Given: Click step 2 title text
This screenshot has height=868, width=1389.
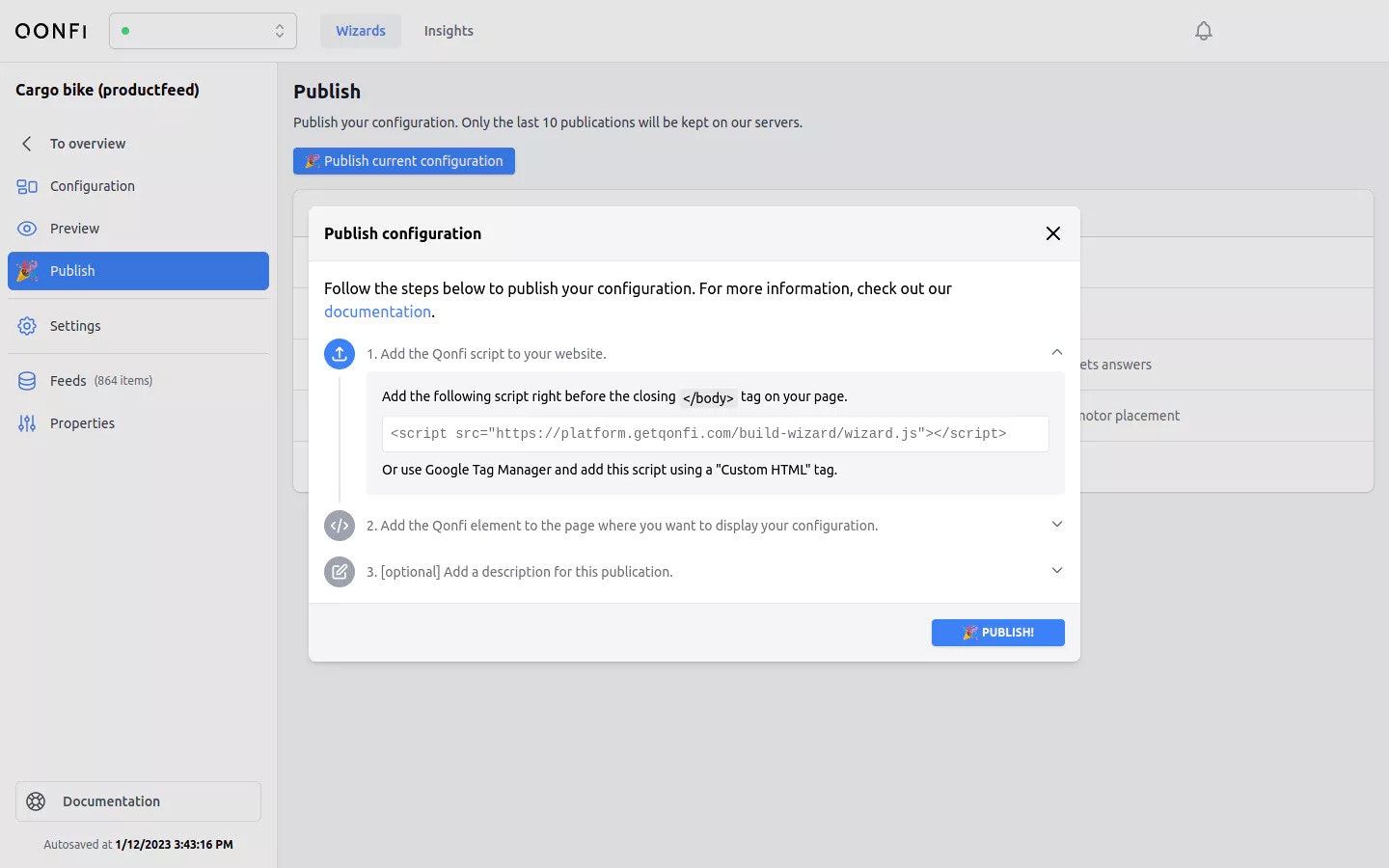Looking at the screenshot, I should [622, 526].
